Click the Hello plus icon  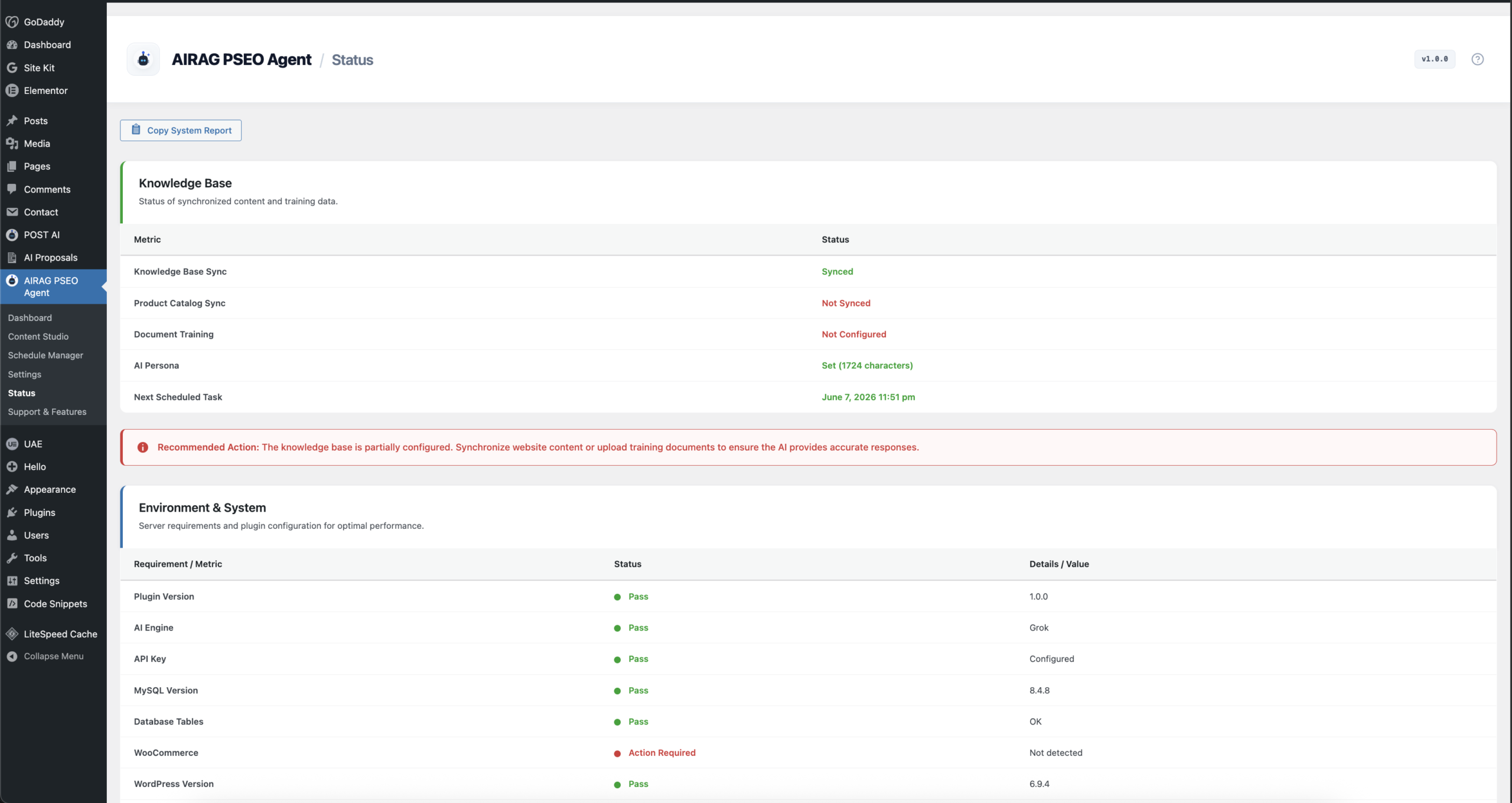coord(12,467)
